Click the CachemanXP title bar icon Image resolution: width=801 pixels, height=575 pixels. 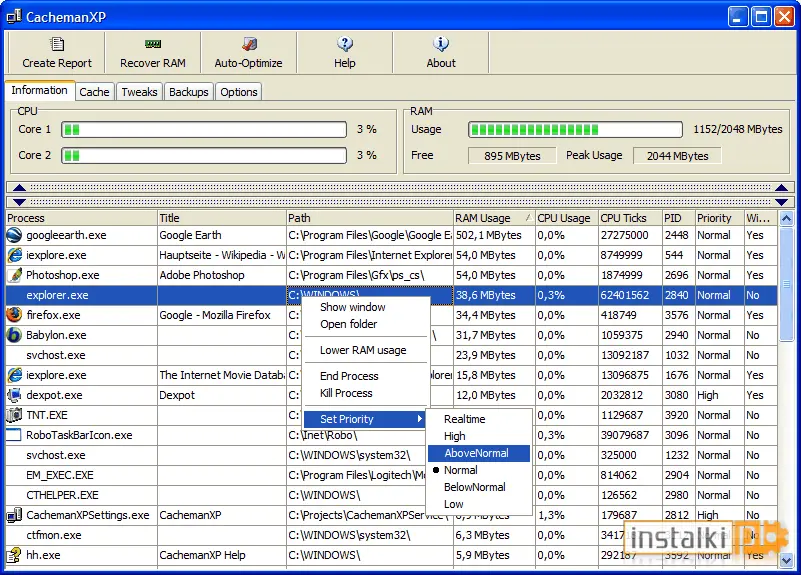click(14, 17)
